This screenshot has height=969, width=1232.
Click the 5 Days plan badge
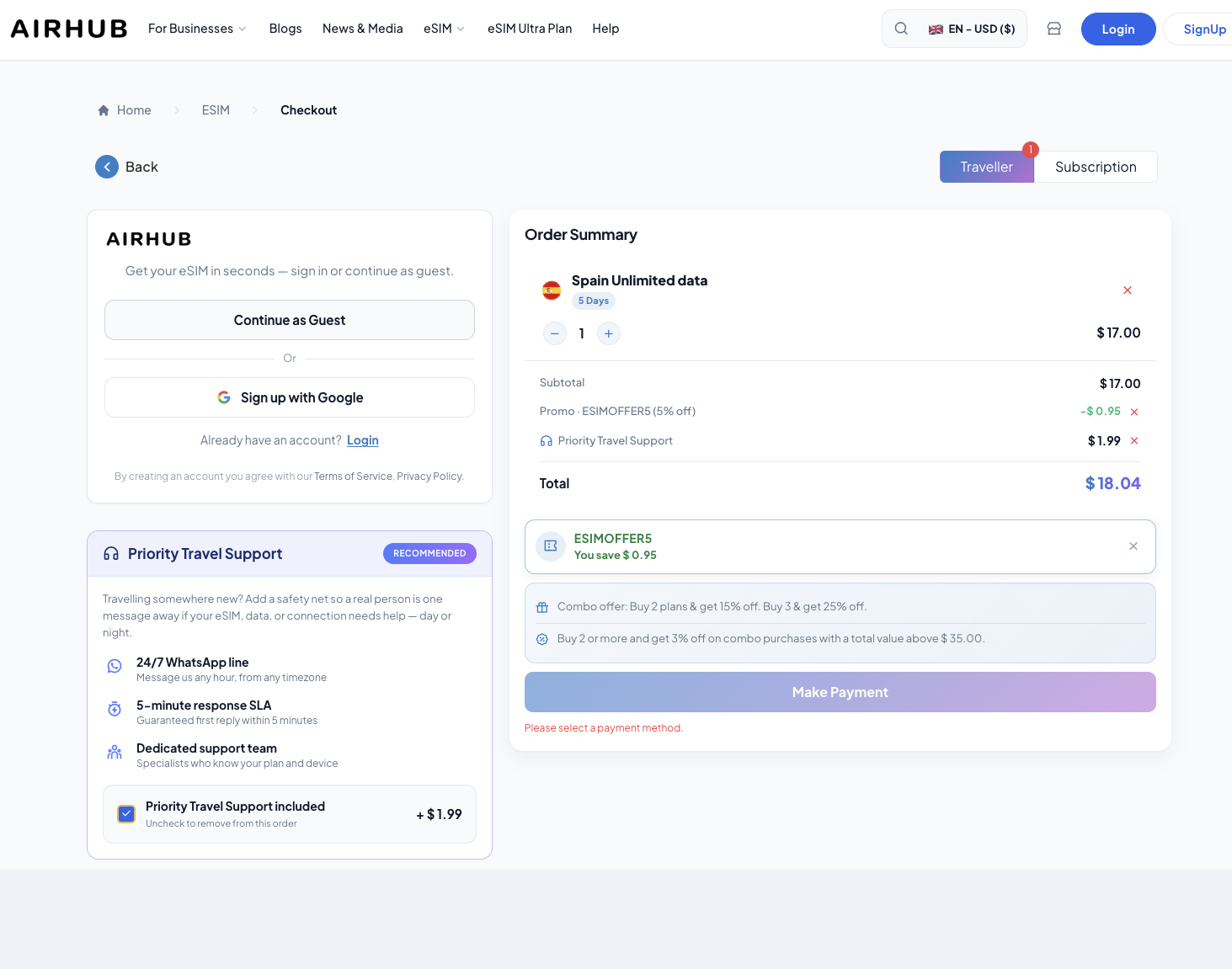click(x=594, y=301)
